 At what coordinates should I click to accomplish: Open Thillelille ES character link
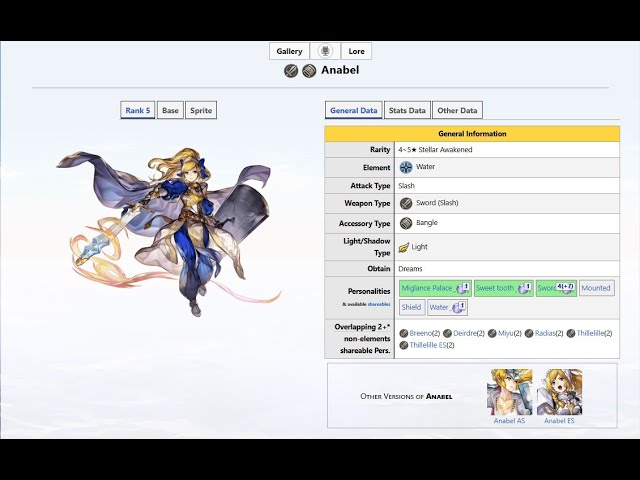coord(428,345)
